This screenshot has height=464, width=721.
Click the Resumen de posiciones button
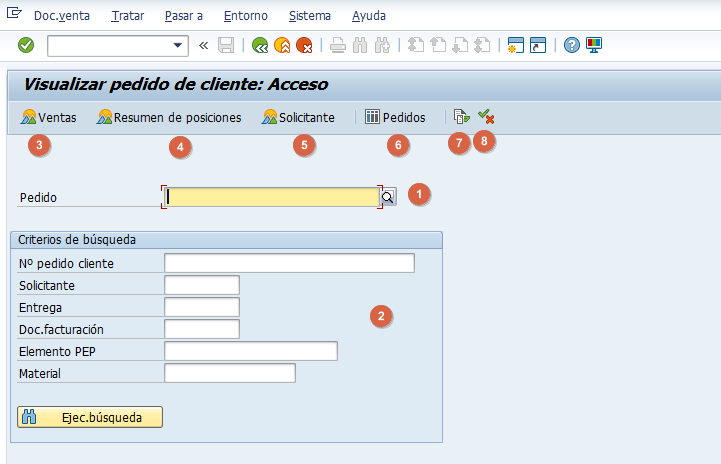click(x=169, y=117)
